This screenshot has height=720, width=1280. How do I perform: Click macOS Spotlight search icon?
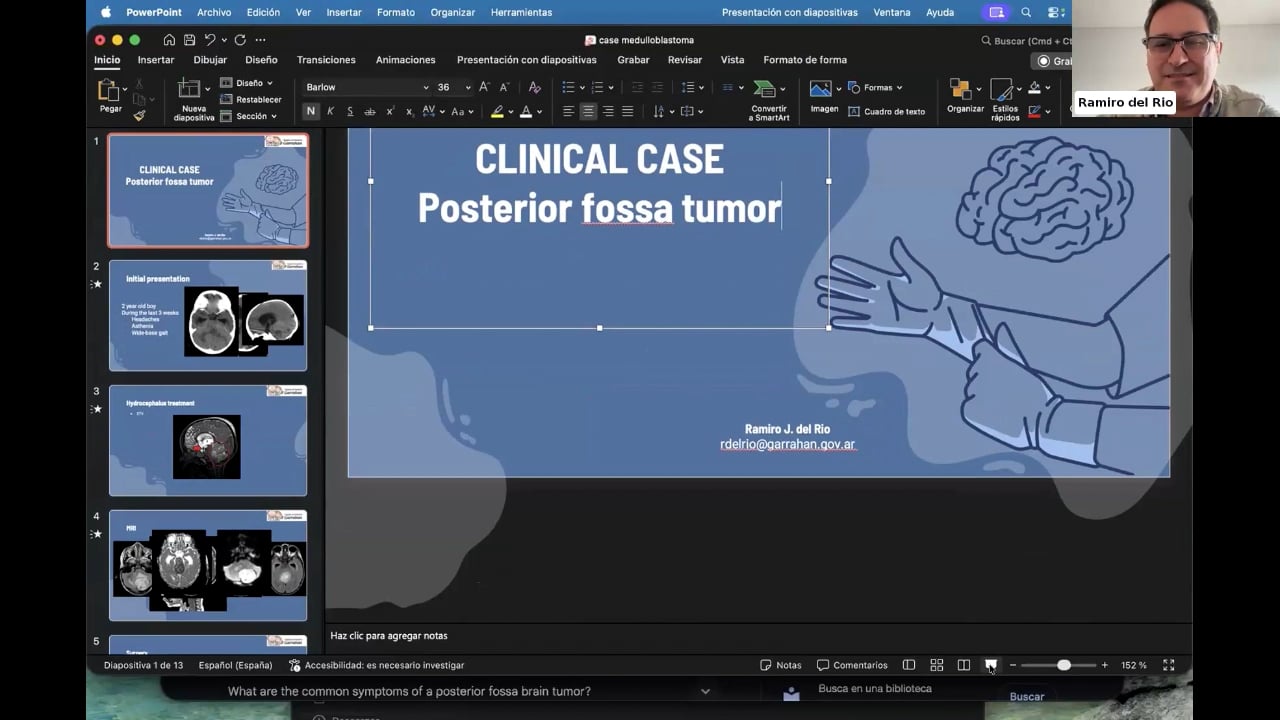coord(1026,12)
